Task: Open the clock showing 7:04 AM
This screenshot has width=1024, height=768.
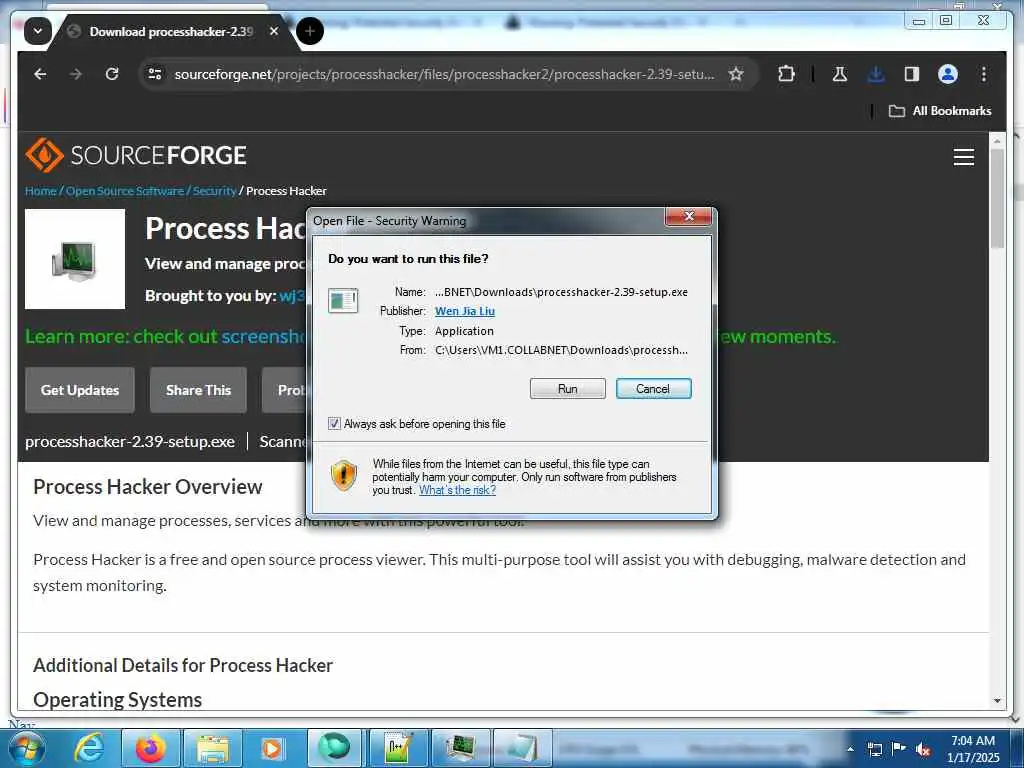Action: 973,749
